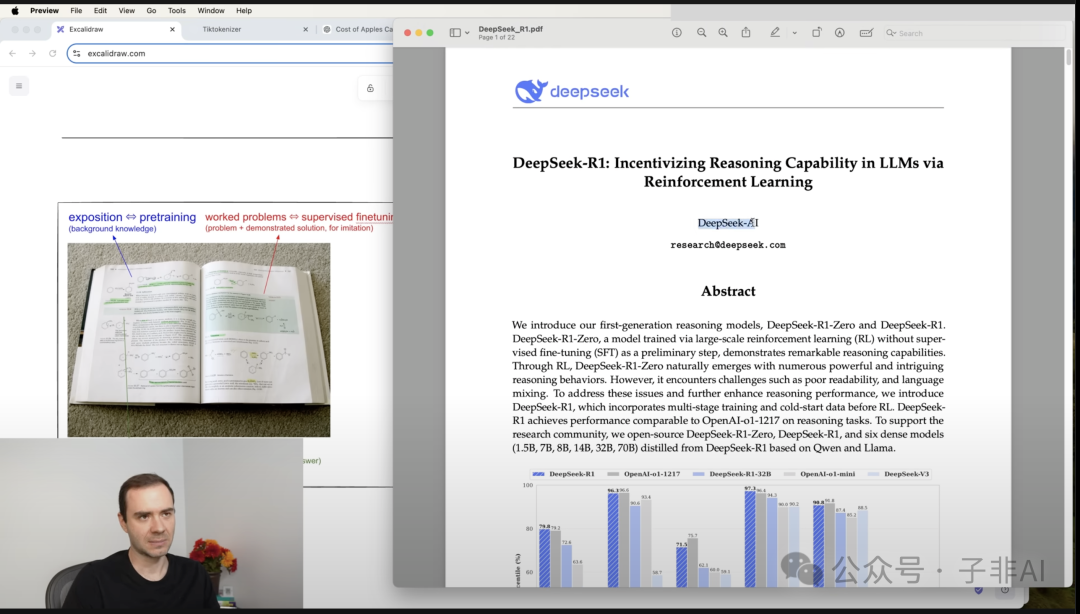
Task: Click the PDF paper title heading
Action: tap(728, 172)
